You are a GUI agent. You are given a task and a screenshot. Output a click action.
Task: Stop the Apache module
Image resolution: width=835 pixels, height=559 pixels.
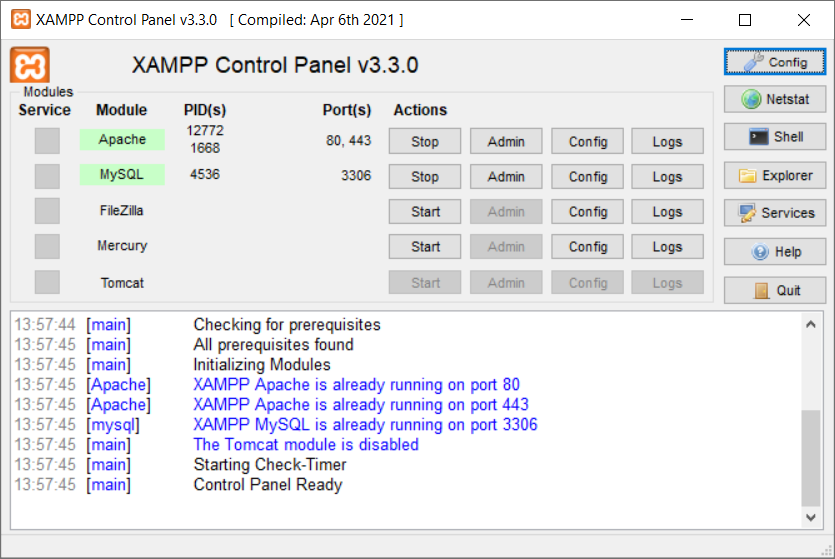pos(425,141)
